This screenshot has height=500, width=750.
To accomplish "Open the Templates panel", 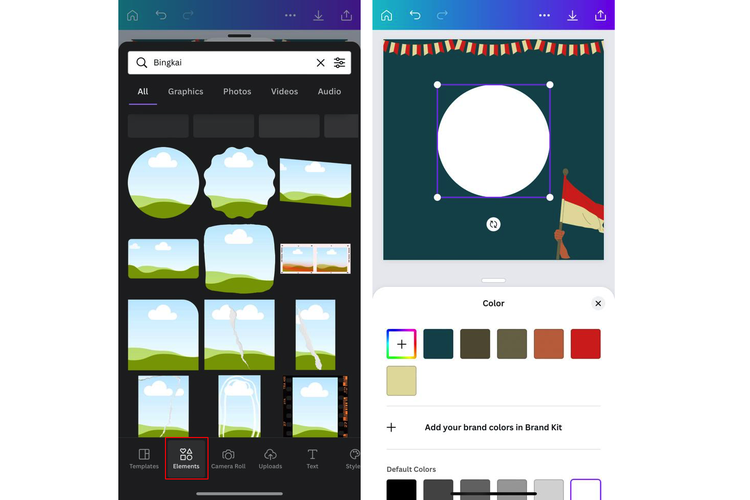I will point(144,458).
